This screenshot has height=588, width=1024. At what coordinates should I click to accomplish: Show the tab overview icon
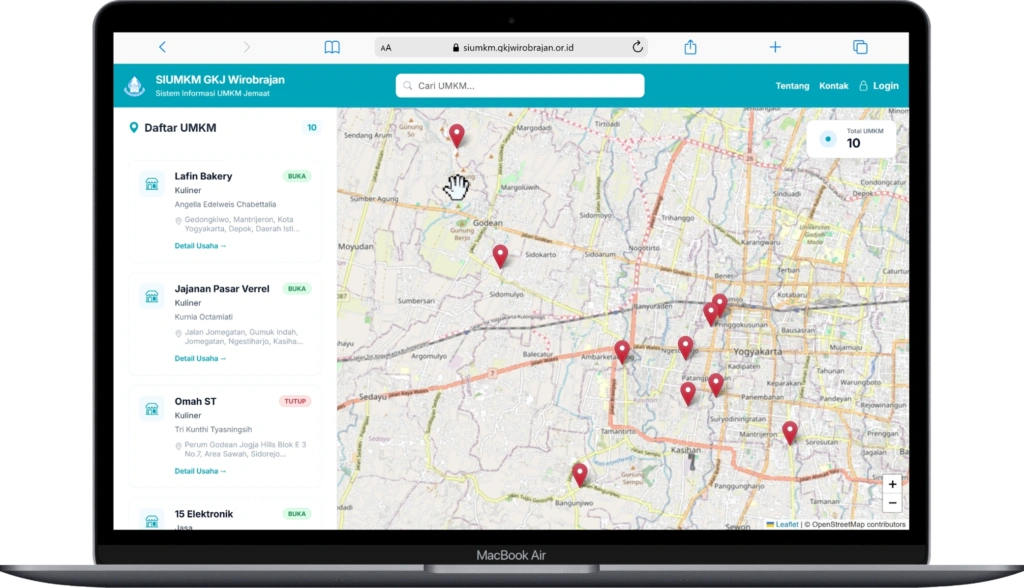tap(860, 47)
